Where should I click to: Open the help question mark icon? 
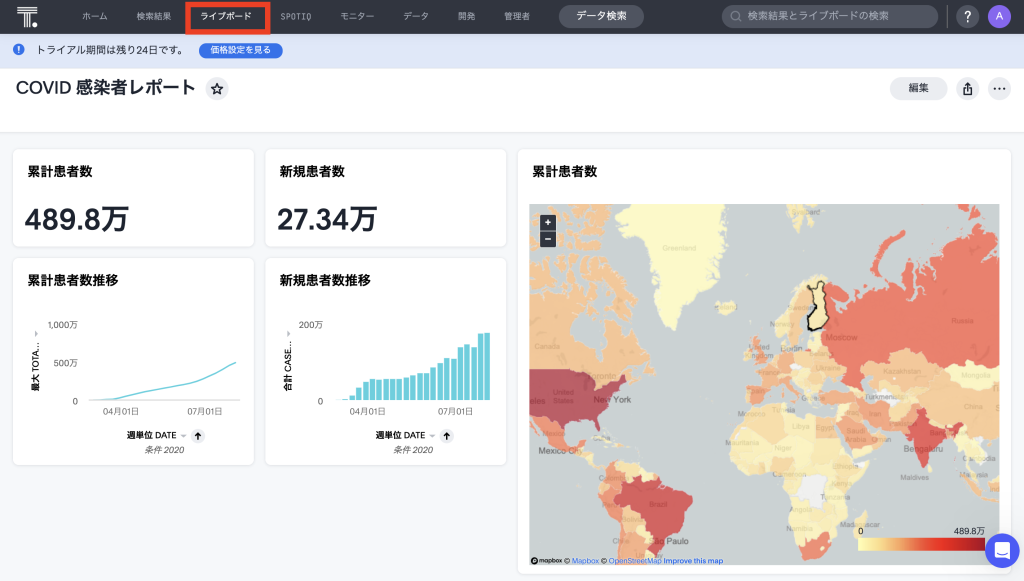coord(967,17)
